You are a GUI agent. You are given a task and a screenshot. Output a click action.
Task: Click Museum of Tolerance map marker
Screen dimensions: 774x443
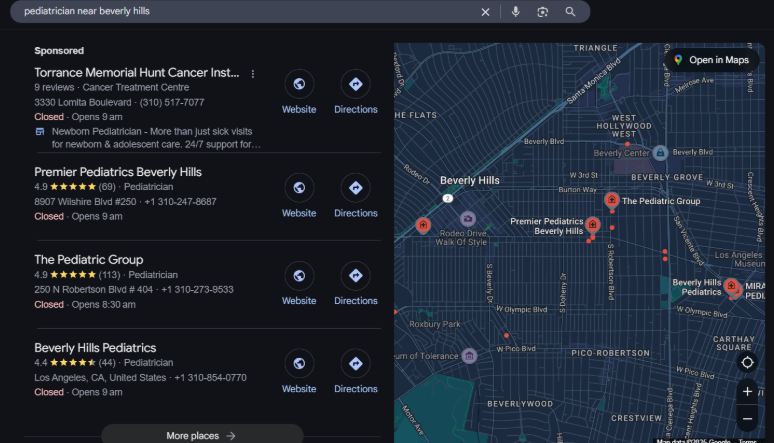coord(469,356)
